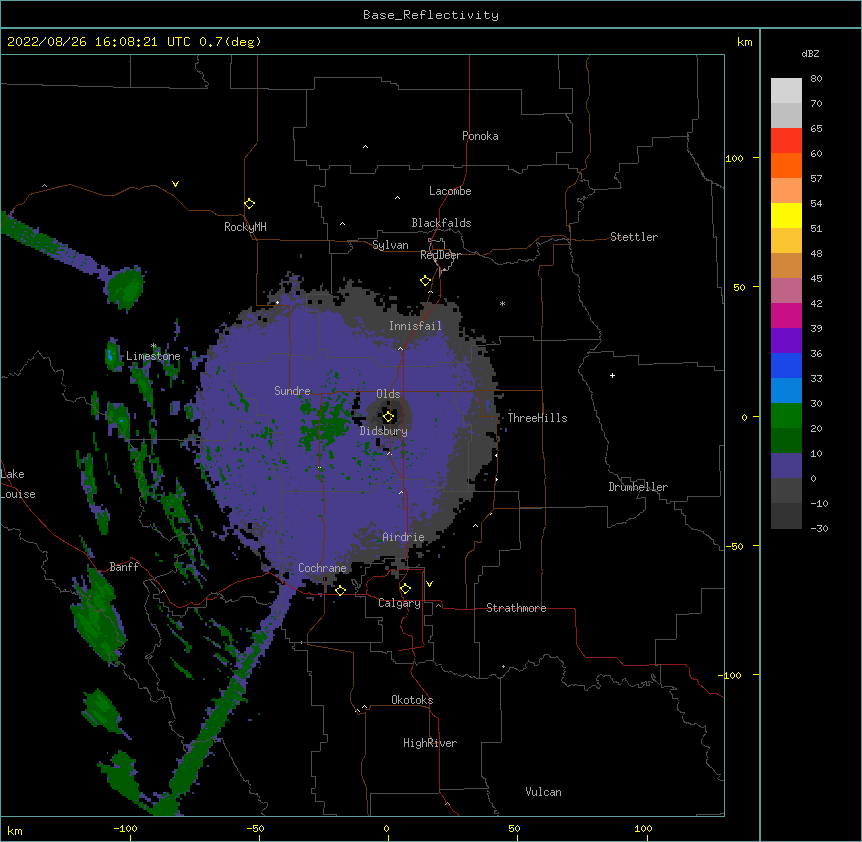The width and height of the screenshot is (862, 842).
Task: Click the Banff label
Action: pyautogui.click(x=124, y=567)
